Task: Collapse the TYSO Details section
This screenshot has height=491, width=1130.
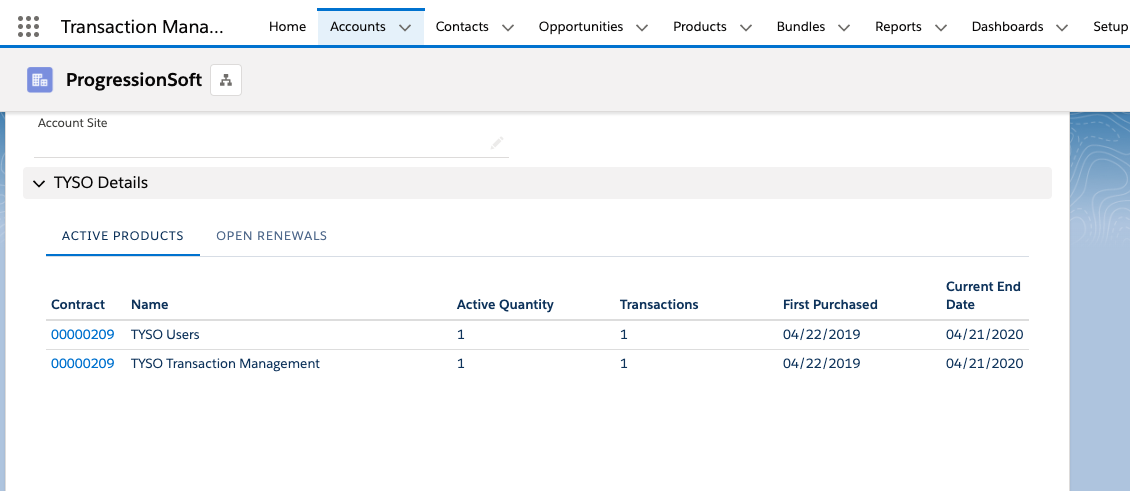Action: 39,183
